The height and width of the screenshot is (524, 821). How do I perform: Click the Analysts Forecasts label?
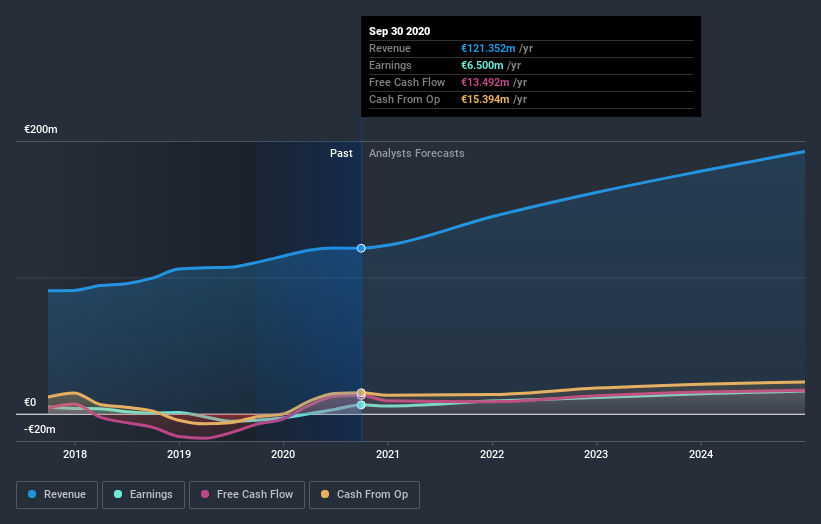[x=417, y=153]
